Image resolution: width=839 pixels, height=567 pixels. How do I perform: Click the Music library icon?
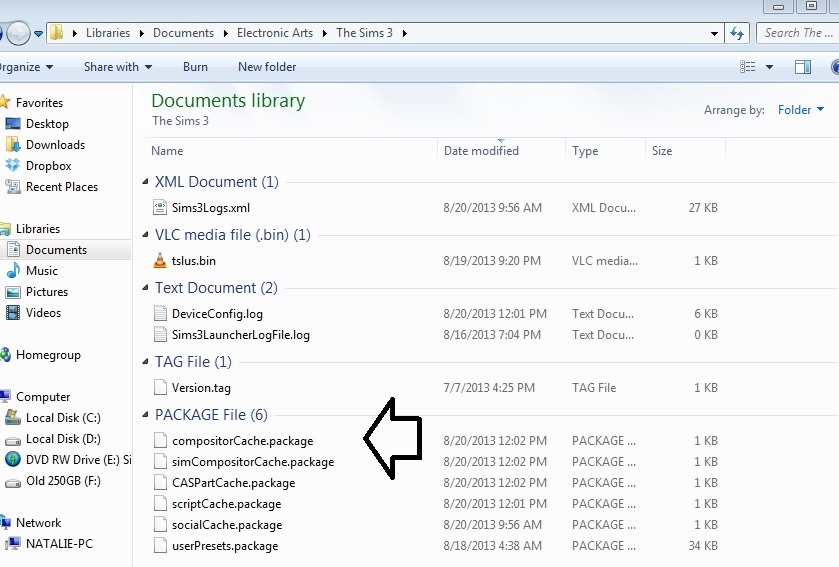tap(13, 271)
